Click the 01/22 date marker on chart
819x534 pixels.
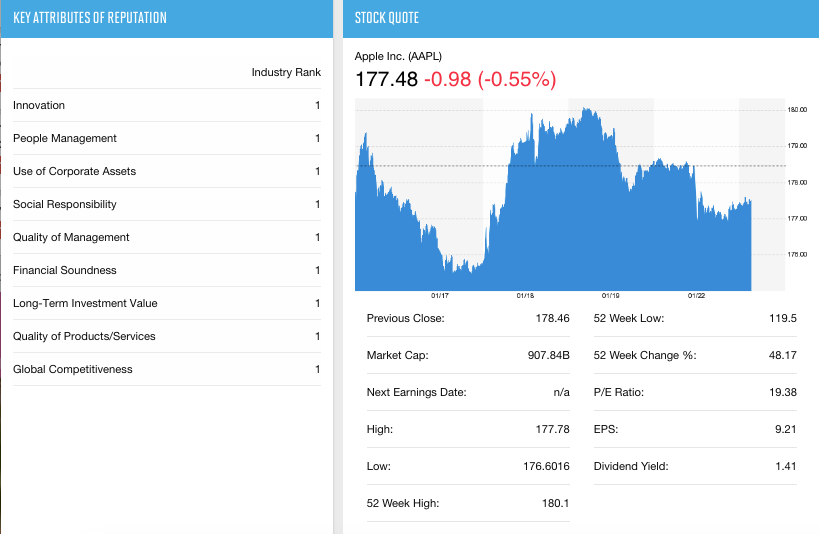[697, 296]
